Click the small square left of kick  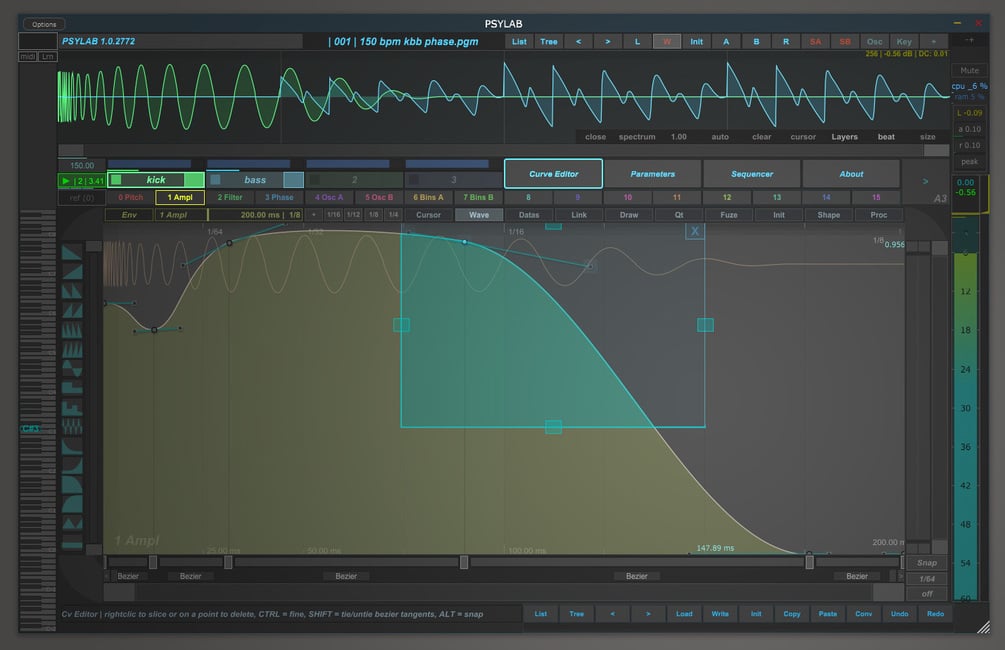tap(116, 180)
